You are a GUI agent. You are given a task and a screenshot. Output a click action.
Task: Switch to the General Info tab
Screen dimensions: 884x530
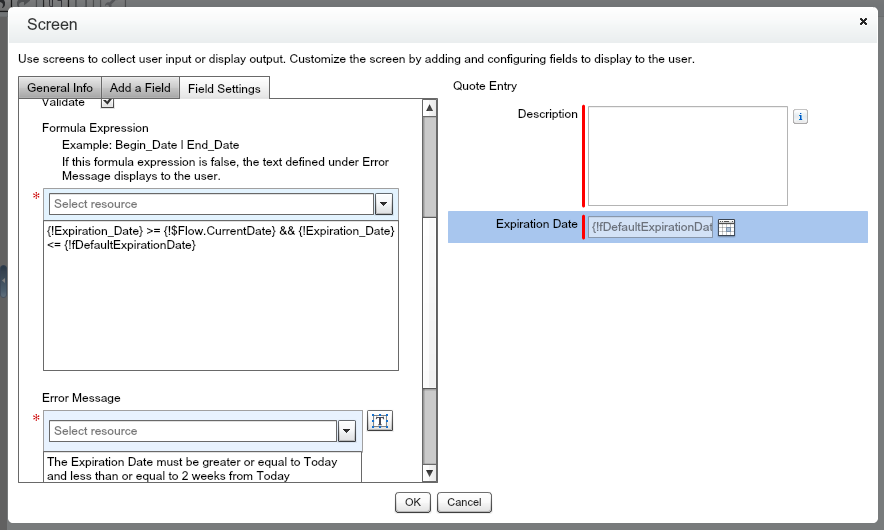pyautogui.click(x=60, y=88)
